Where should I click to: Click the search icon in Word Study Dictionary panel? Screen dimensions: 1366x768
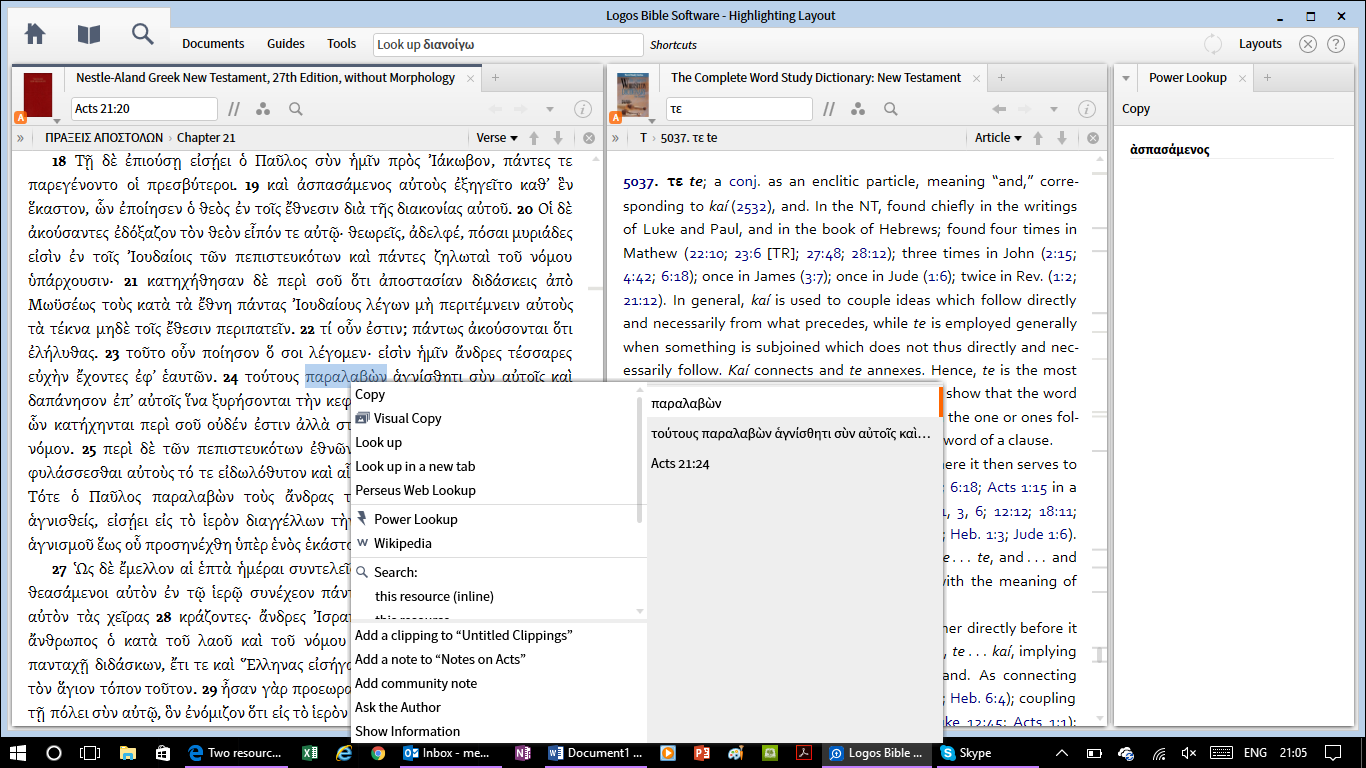point(890,109)
